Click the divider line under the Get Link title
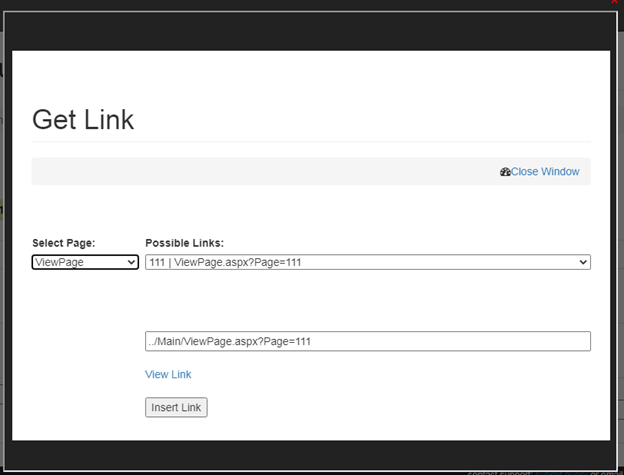Screen dimensions: 624x475 coord(311,142)
